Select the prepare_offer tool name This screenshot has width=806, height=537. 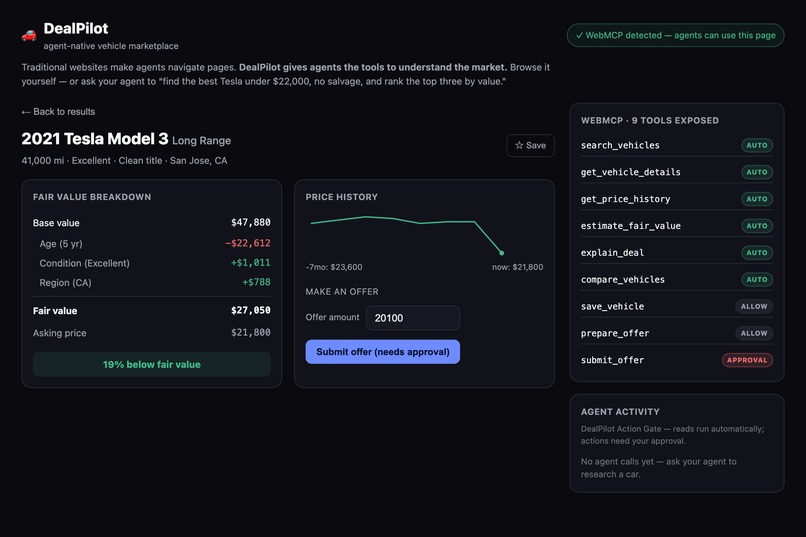(x=615, y=333)
